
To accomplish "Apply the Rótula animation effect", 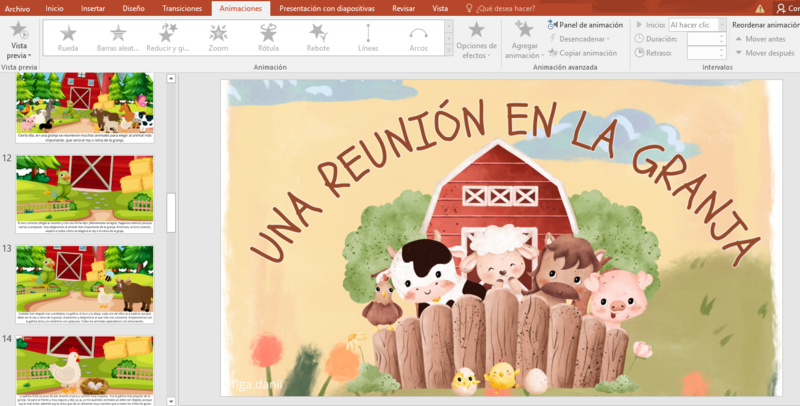I will pos(268,38).
